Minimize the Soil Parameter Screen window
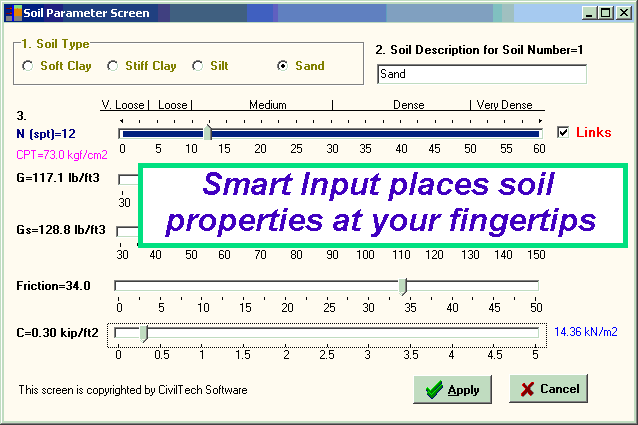The height and width of the screenshot is (425, 638). pyautogui.click(x=588, y=13)
